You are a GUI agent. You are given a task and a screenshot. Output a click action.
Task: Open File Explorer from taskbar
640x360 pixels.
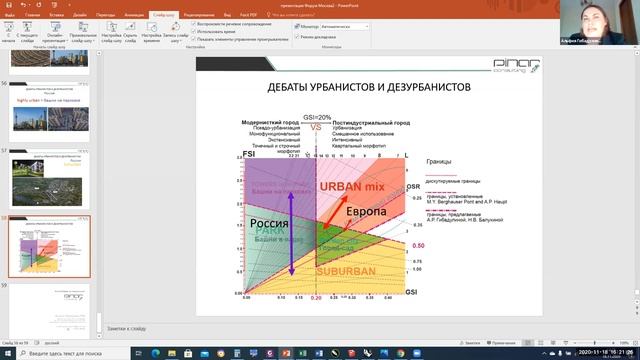172,353
